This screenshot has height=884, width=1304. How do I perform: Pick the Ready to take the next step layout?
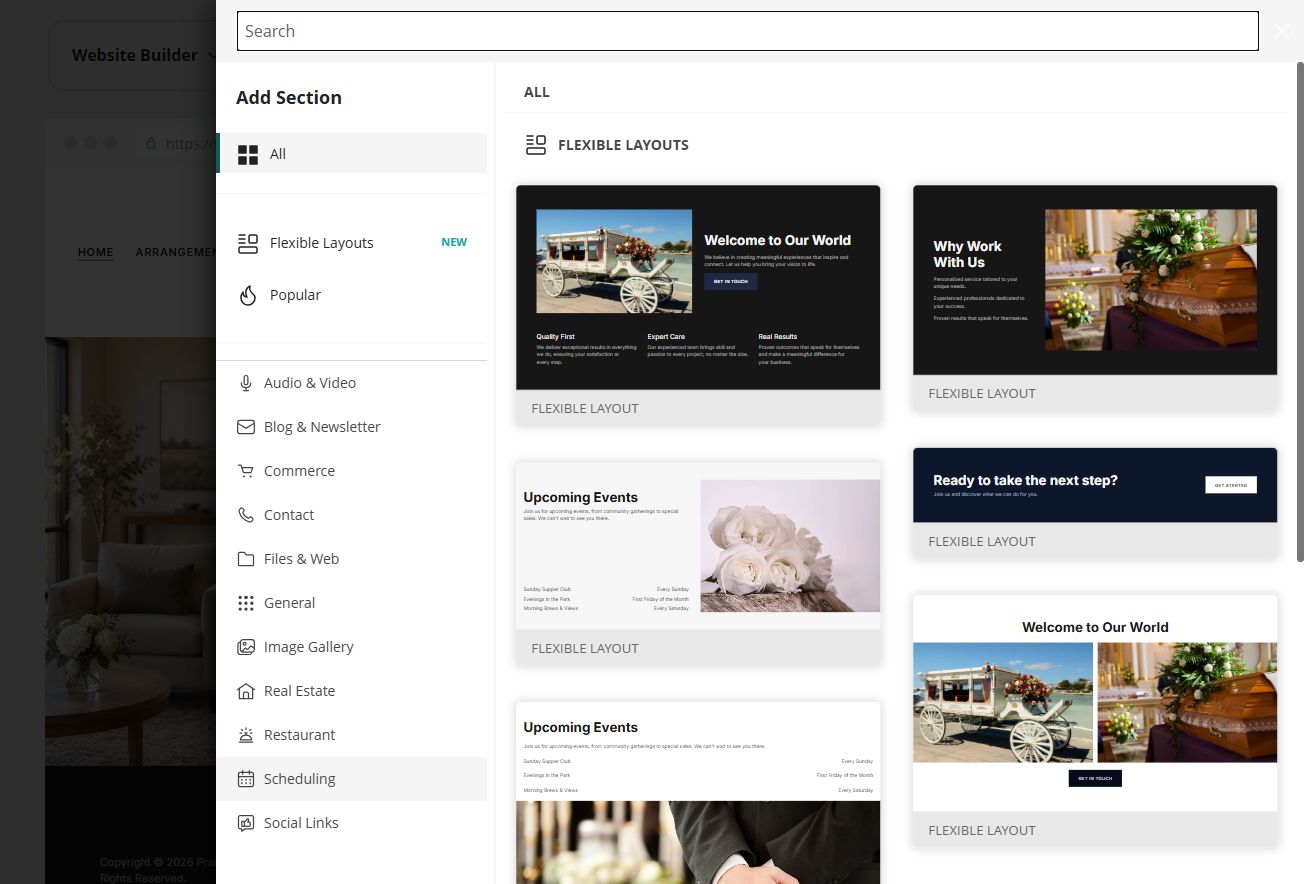coord(1095,485)
